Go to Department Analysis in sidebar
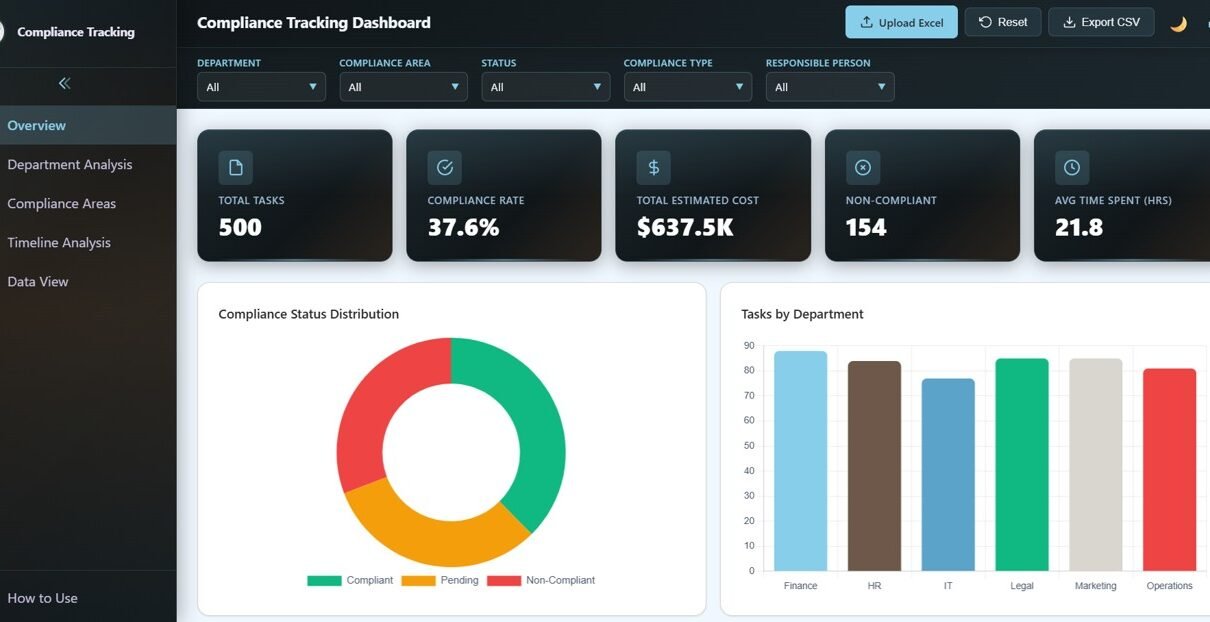Image resolution: width=1210 pixels, height=622 pixels. 70,165
